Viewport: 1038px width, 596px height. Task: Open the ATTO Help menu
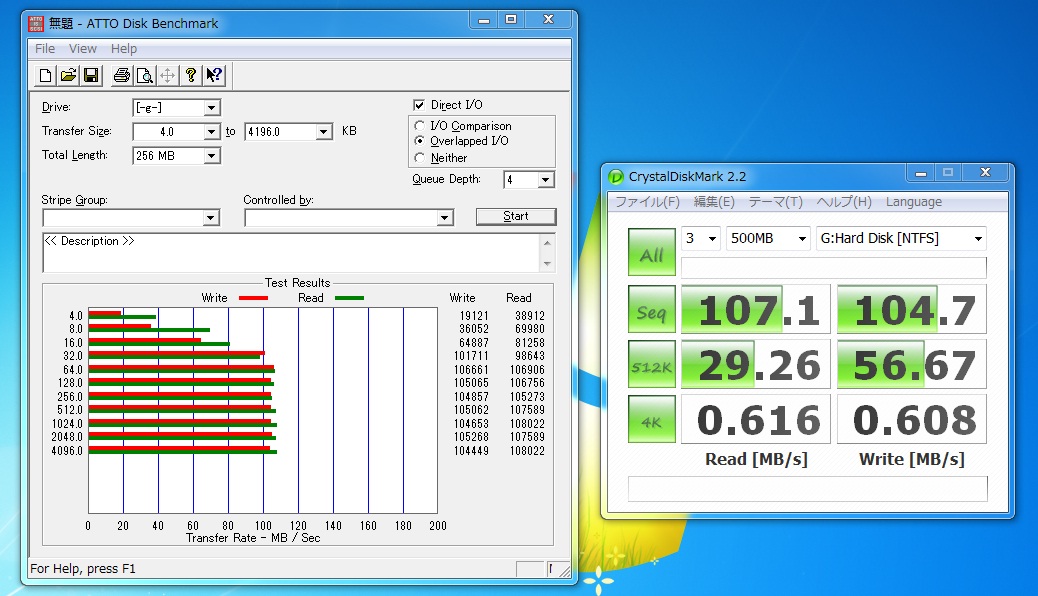[124, 49]
